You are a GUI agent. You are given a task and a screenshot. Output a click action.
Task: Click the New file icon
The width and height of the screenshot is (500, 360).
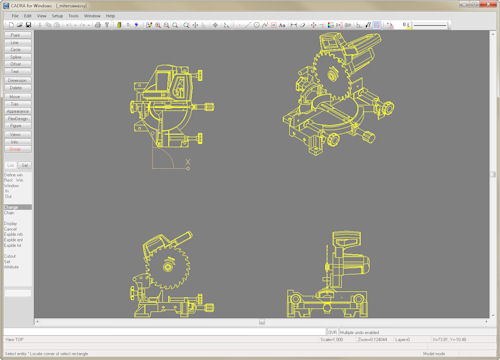click(11, 25)
